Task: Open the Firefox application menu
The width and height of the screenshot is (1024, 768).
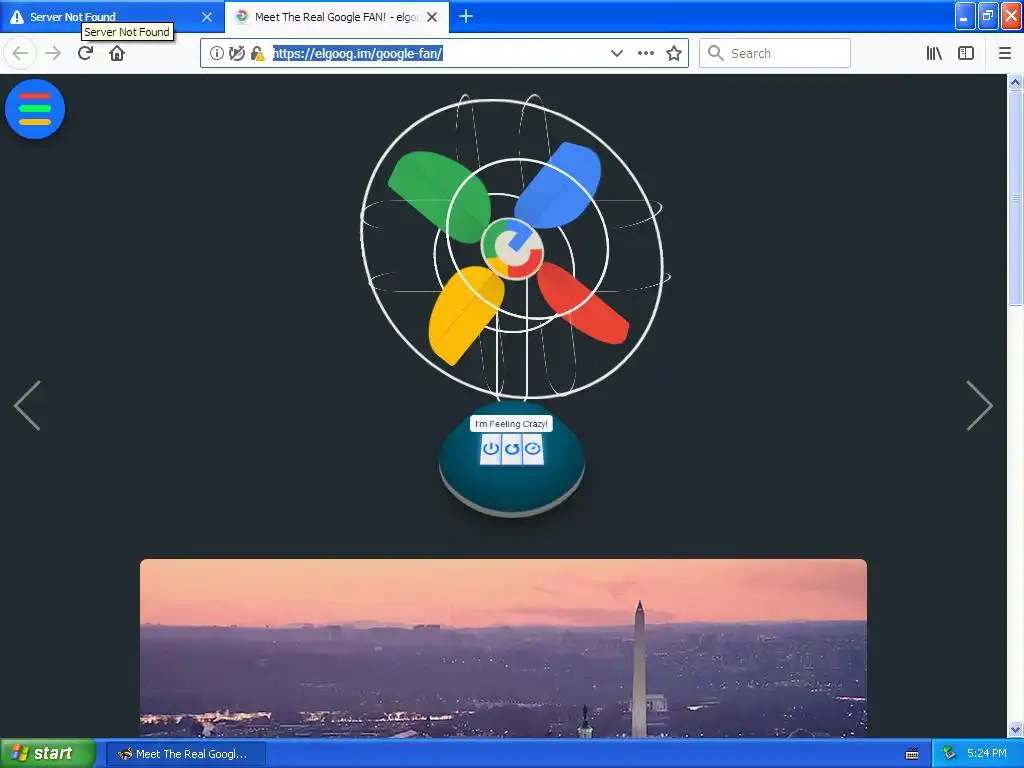Action: 1005,54
